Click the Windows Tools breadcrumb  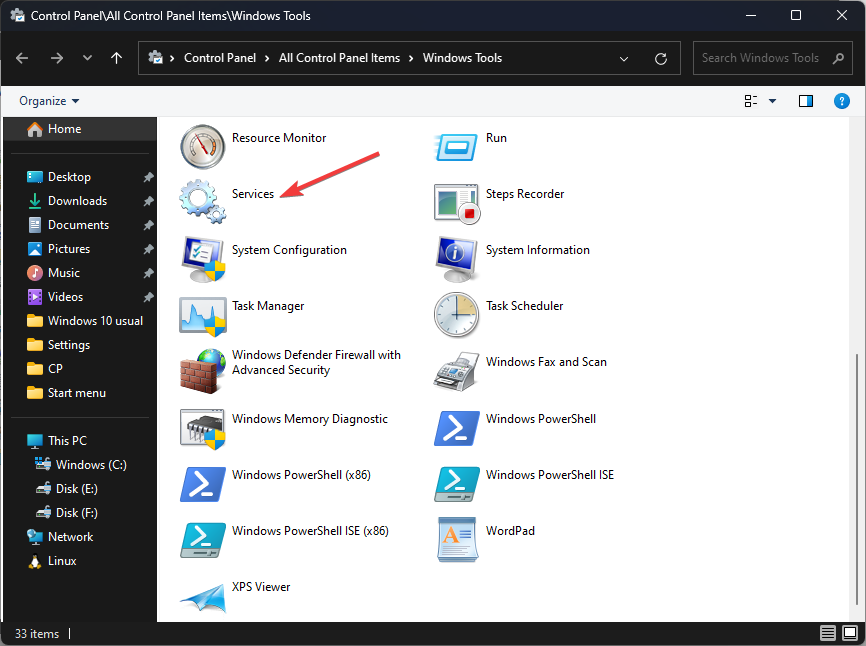462,58
